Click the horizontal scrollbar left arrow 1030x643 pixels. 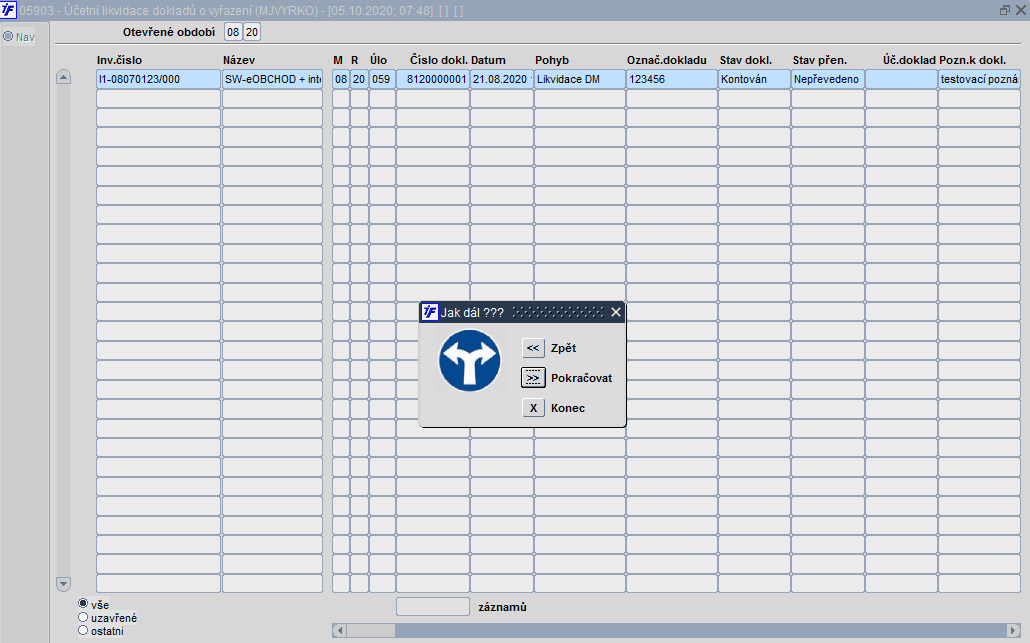[x=340, y=631]
